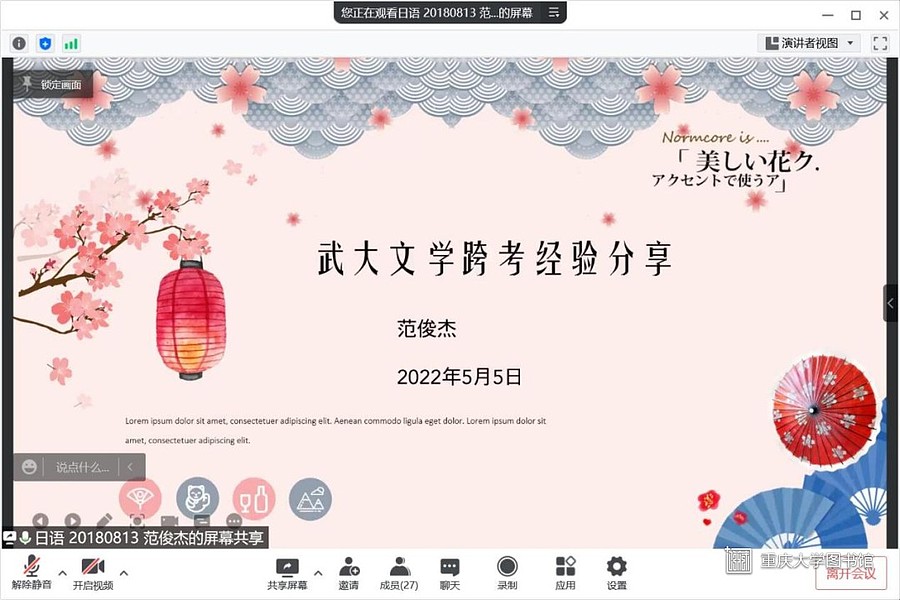This screenshot has height=600, width=900.
Task: Open the blue security shield icon
Action: [x=45, y=44]
